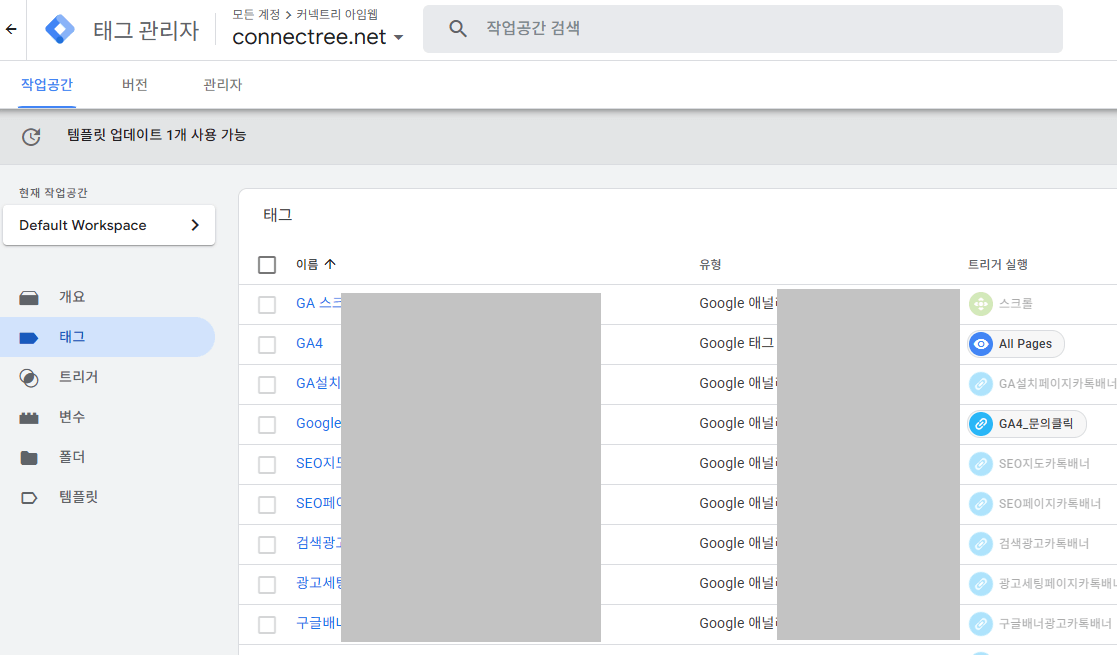
Task: Check the Google tag row checkbox
Action: (266, 424)
